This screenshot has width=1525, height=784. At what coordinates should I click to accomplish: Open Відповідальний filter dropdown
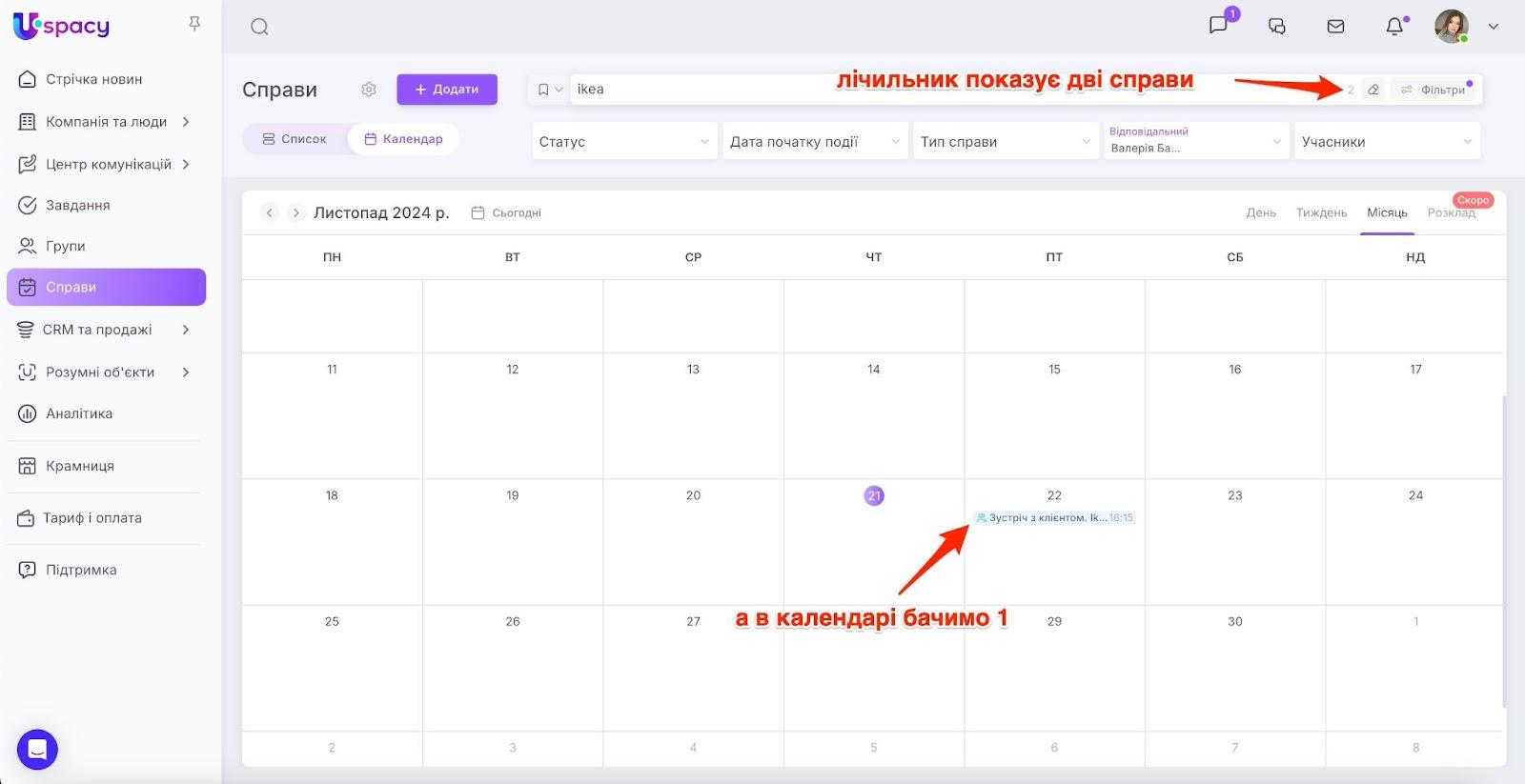(x=1196, y=141)
